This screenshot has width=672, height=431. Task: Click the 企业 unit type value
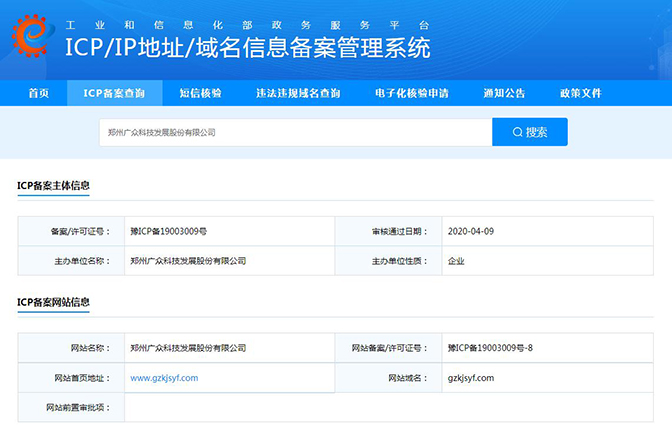point(456,261)
